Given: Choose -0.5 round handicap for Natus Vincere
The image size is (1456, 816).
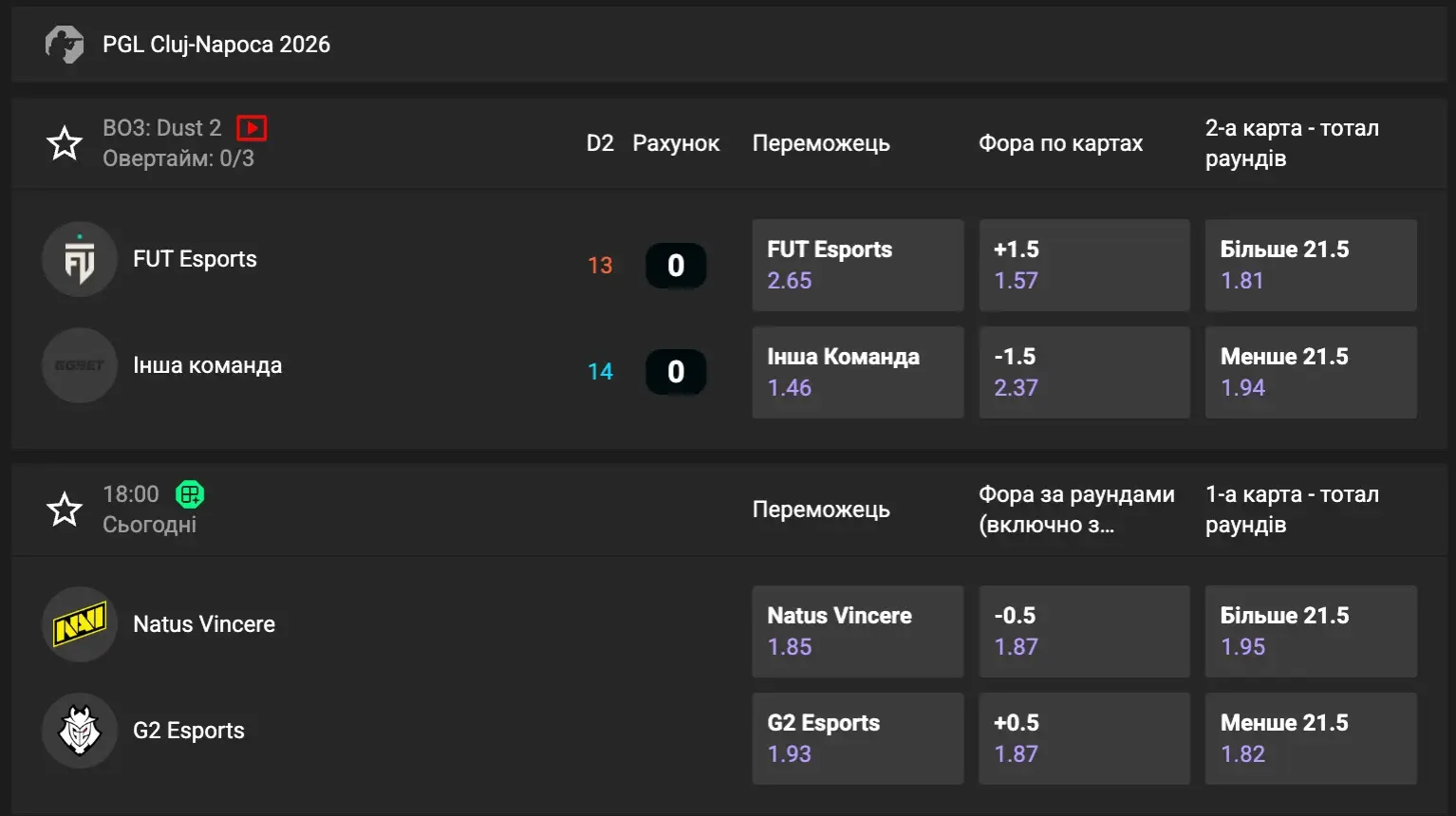Looking at the screenshot, I should tap(1084, 632).
